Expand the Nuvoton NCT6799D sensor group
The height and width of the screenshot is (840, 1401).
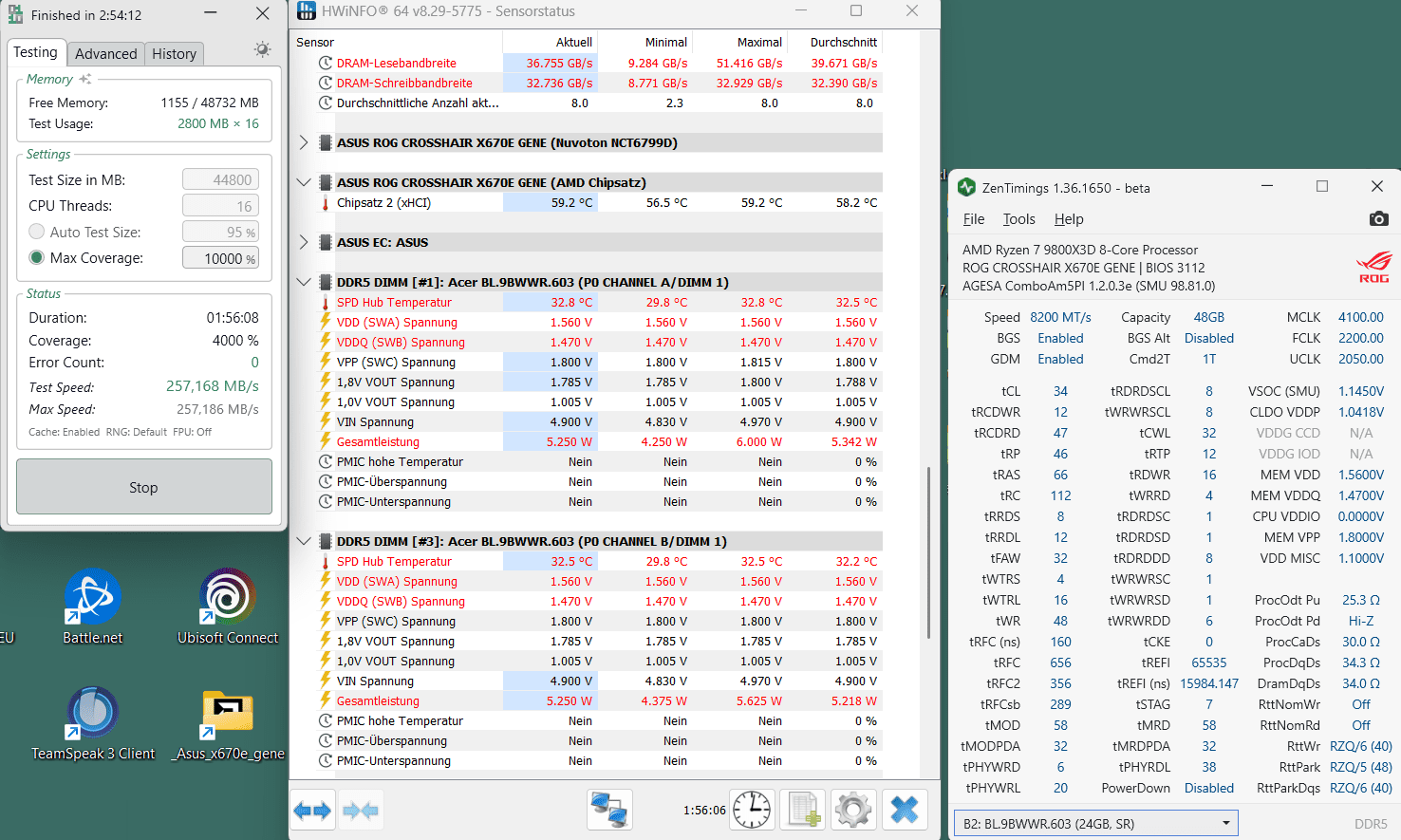pos(304,142)
